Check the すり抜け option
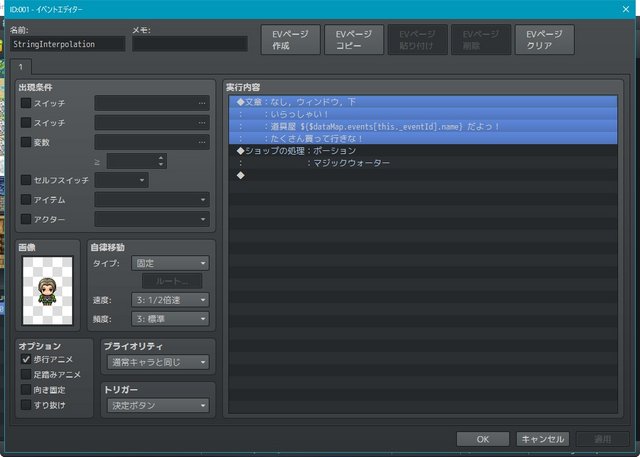Viewport: 640px width, 457px height. (26, 405)
